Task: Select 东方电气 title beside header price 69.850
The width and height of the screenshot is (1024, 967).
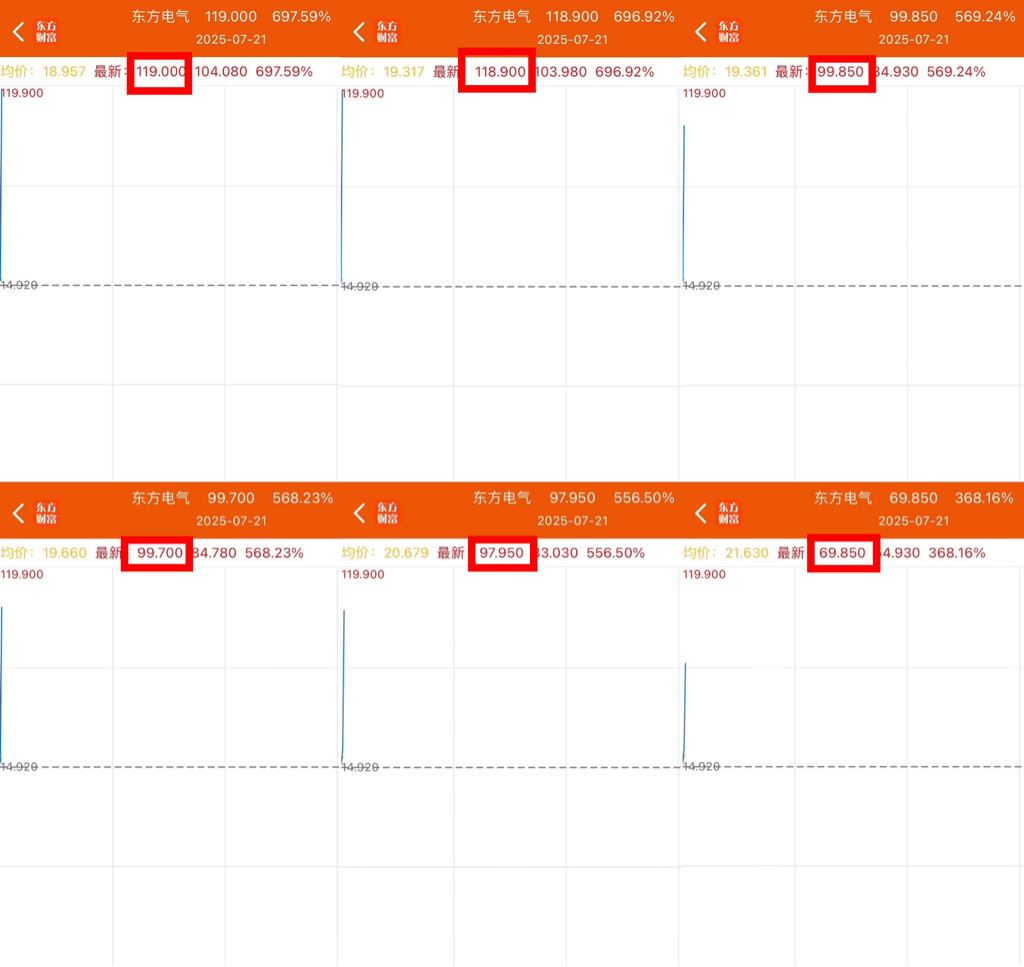Action: click(x=843, y=498)
